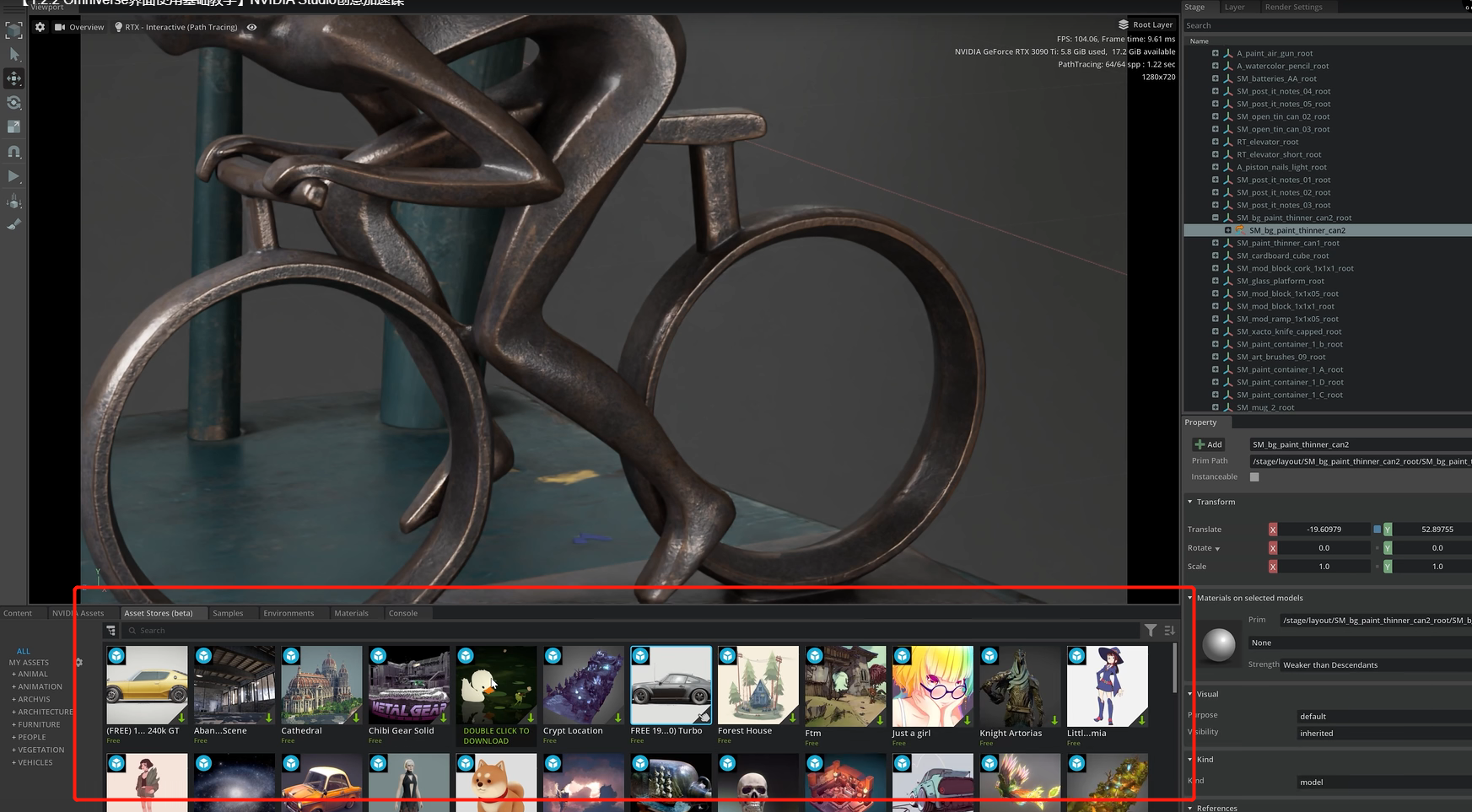Collapse Materials on selected models section
Viewport: 1472px width, 812px height.
pos(1190,598)
